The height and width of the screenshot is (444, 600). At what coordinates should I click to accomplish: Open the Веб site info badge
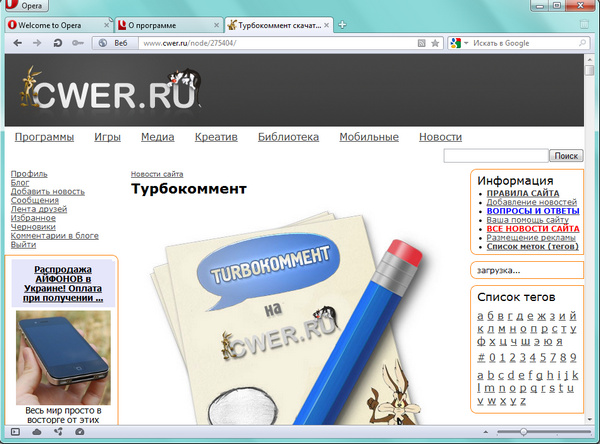point(112,43)
